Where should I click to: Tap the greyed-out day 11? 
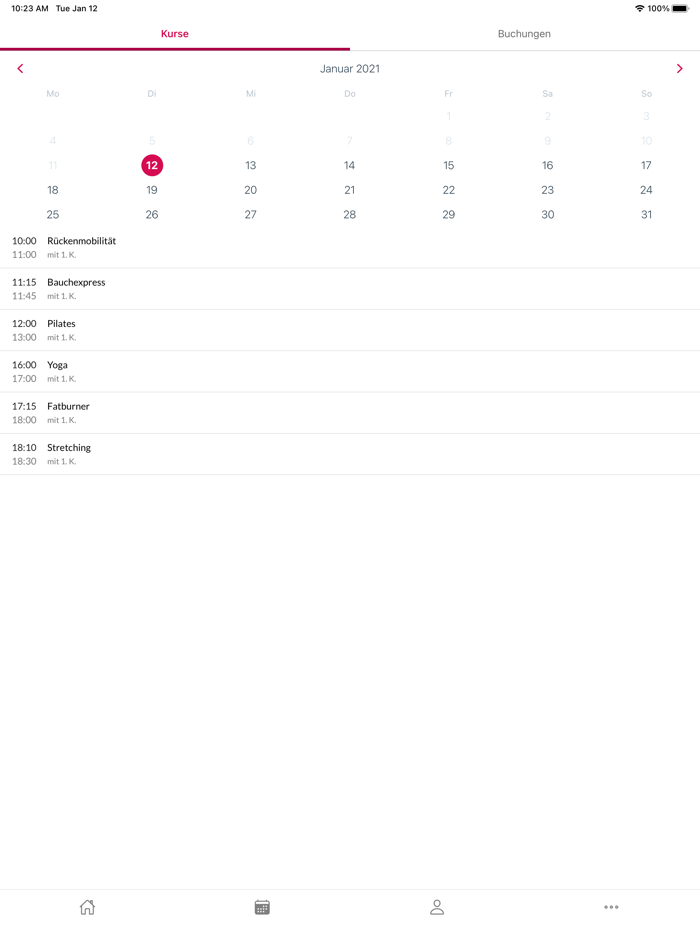pos(53,165)
